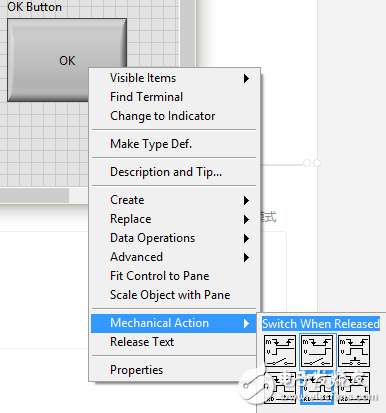Select the OK Button label text

[x=35, y=7]
